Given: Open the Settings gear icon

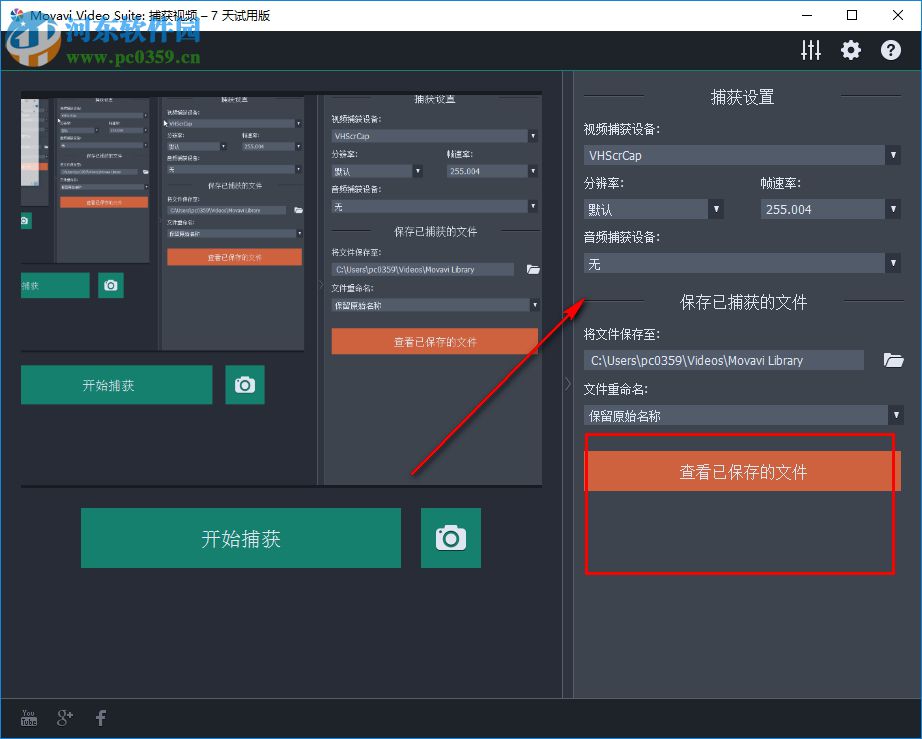Looking at the screenshot, I should (x=850, y=49).
